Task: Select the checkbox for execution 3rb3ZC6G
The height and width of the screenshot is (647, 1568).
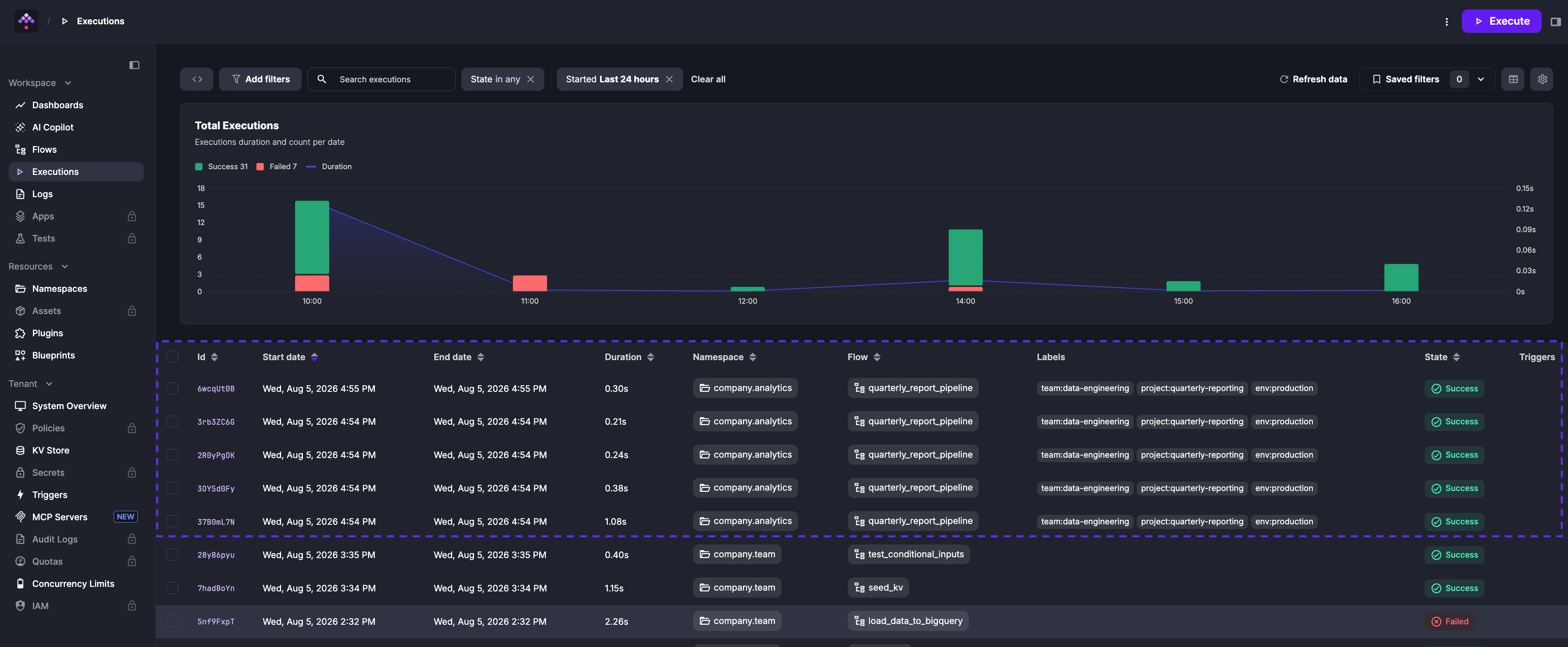Action: click(x=172, y=422)
